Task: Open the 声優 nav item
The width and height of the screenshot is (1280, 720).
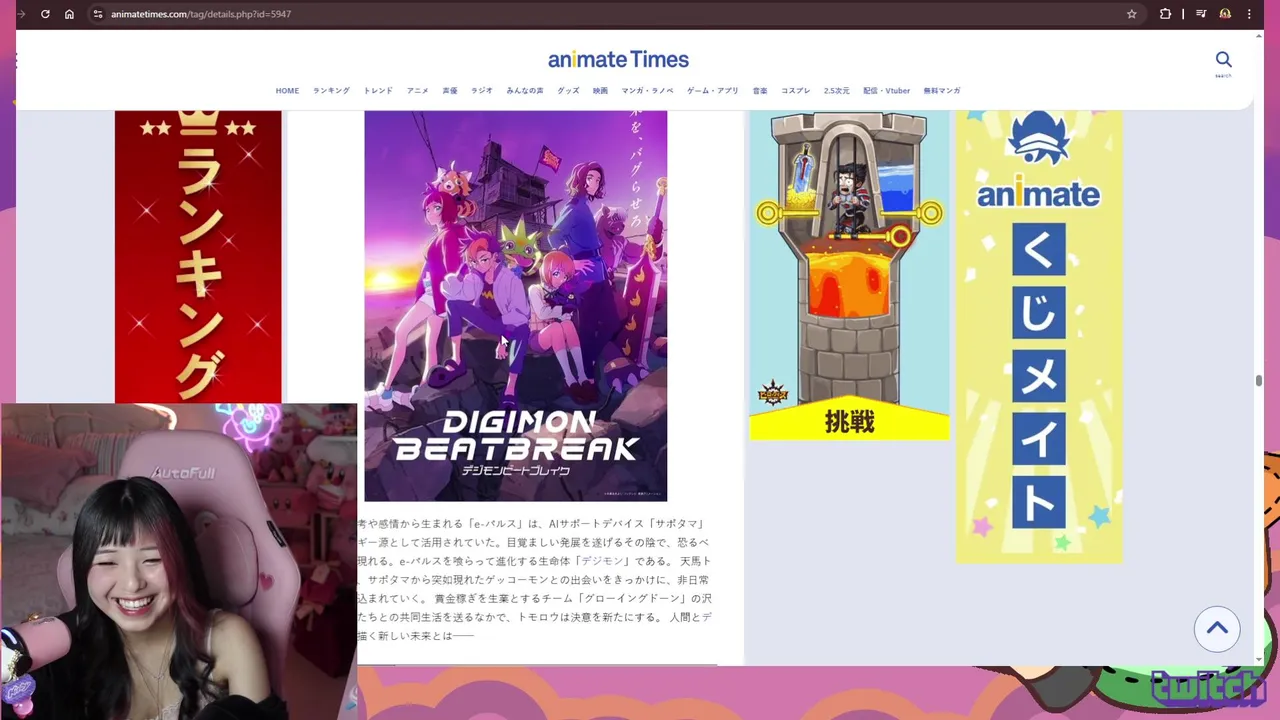Action: pos(450,91)
